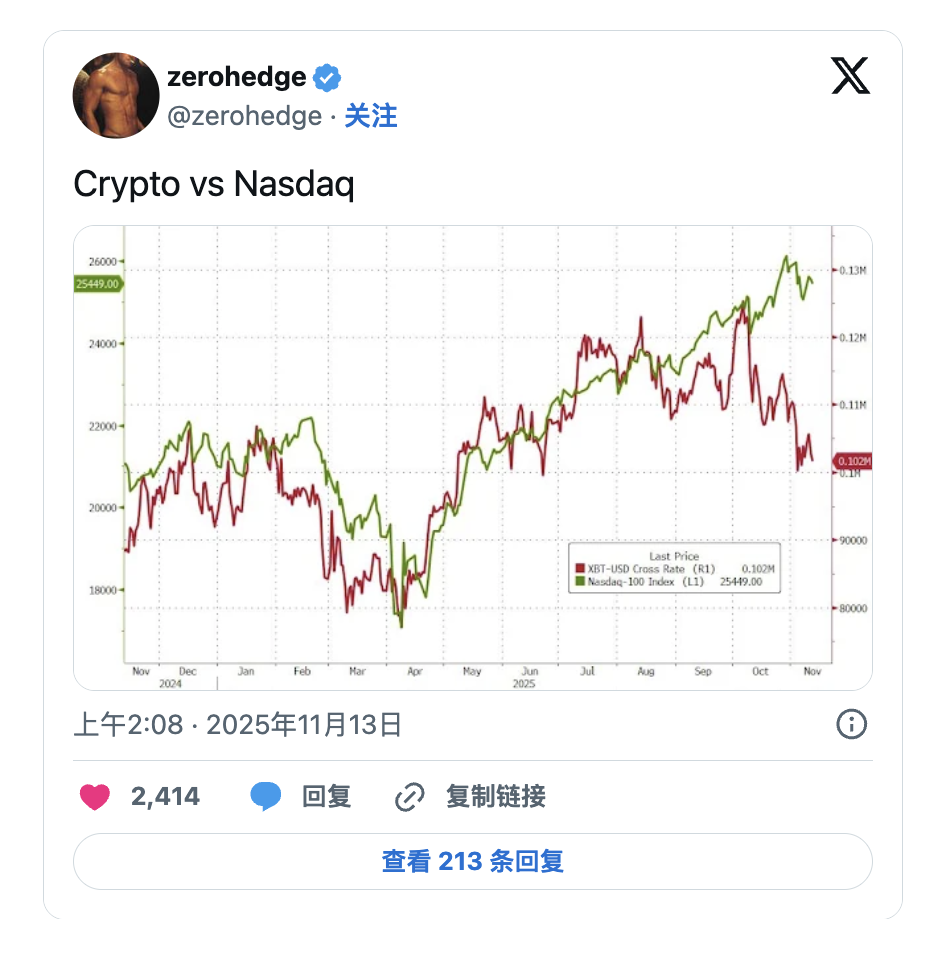Like the tweet with the heart icon
This screenshot has width=930, height=954.
(95, 797)
